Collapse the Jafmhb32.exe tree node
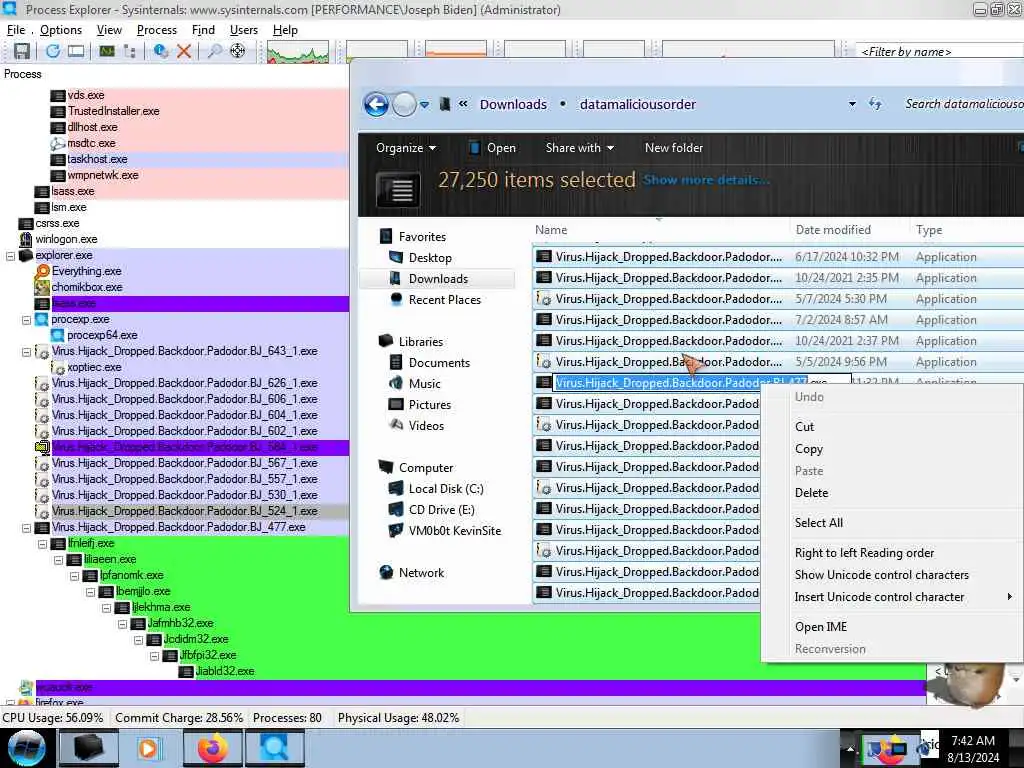Viewport: 1024px width, 768px height. click(122, 623)
